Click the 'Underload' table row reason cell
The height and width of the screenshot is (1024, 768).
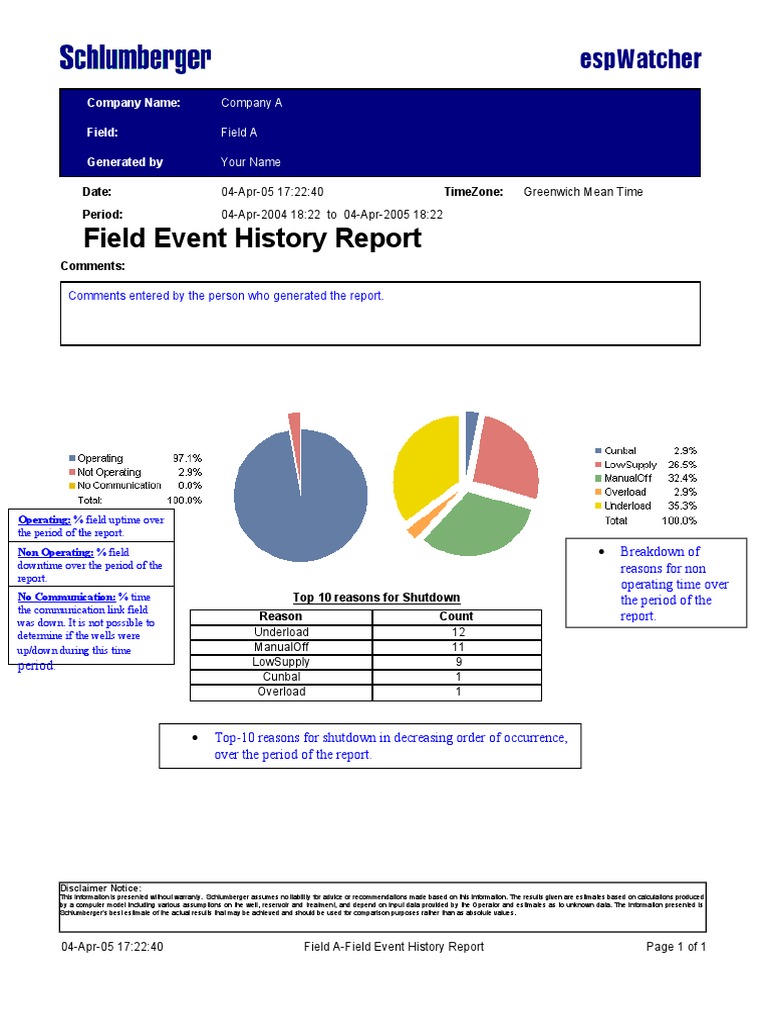click(x=281, y=632)
